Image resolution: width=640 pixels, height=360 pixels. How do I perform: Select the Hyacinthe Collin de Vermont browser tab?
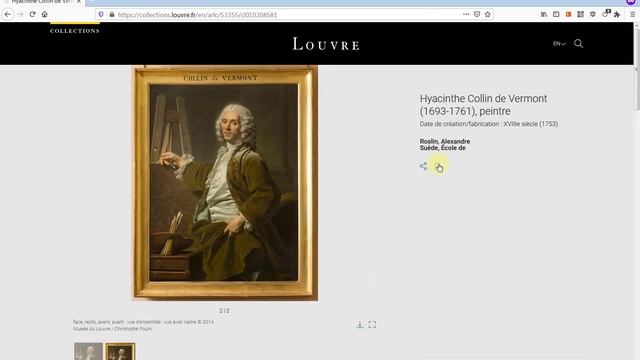pyautogui.click(x=41, y=2)
